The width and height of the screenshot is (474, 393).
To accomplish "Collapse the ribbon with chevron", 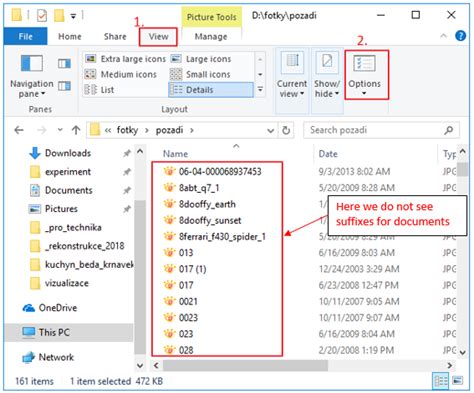I will tap(443, 36).
